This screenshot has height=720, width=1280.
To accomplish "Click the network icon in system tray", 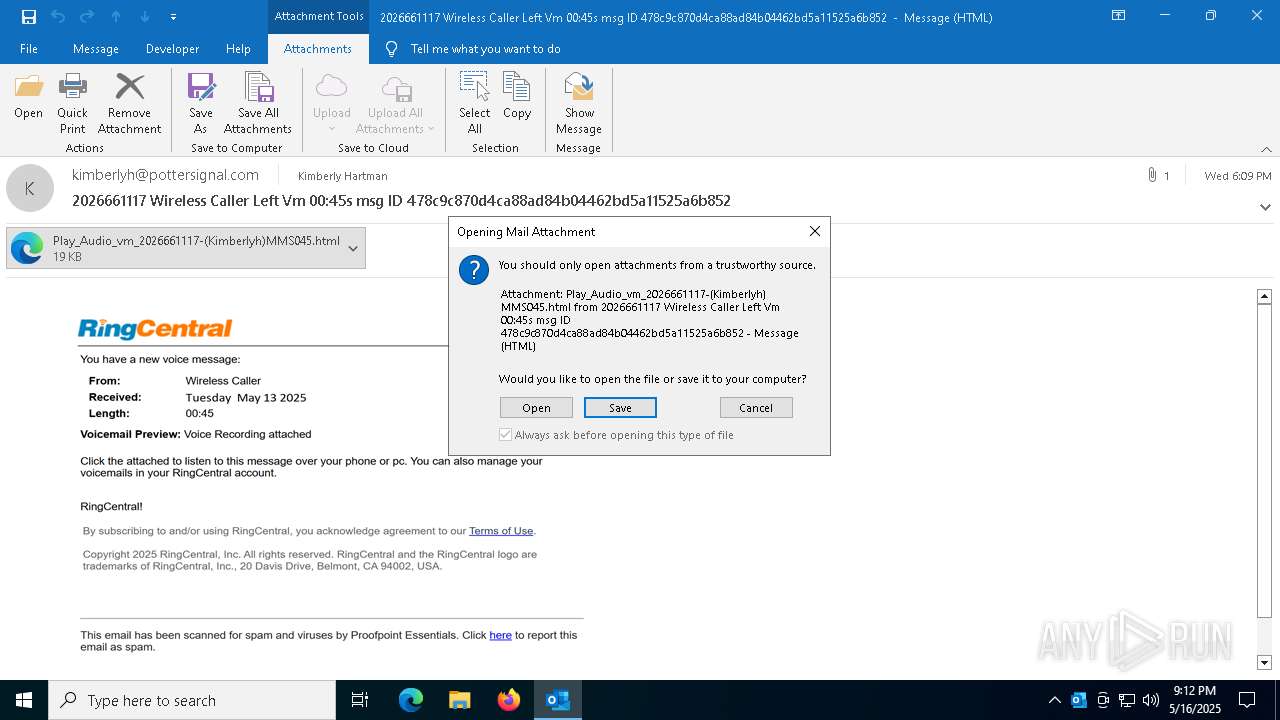I will [x=1127, y=700].
